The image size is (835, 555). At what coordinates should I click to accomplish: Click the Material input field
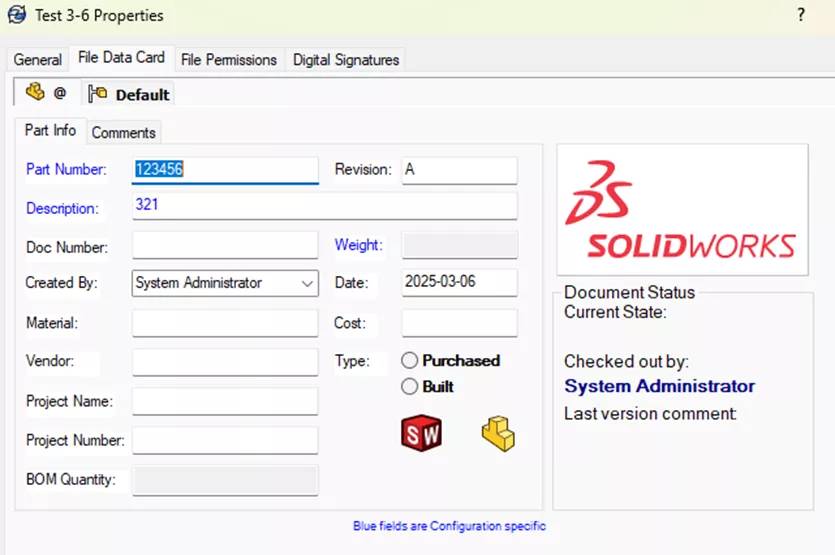point(225,323)
